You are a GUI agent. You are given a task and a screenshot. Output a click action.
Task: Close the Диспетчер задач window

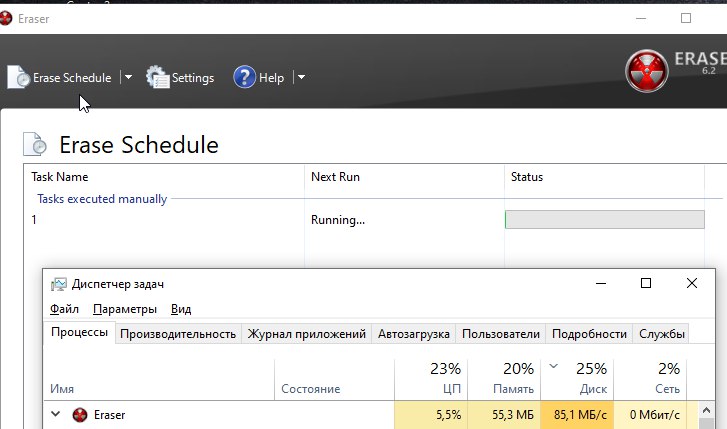pyautogui.click(x=692, y=283)
